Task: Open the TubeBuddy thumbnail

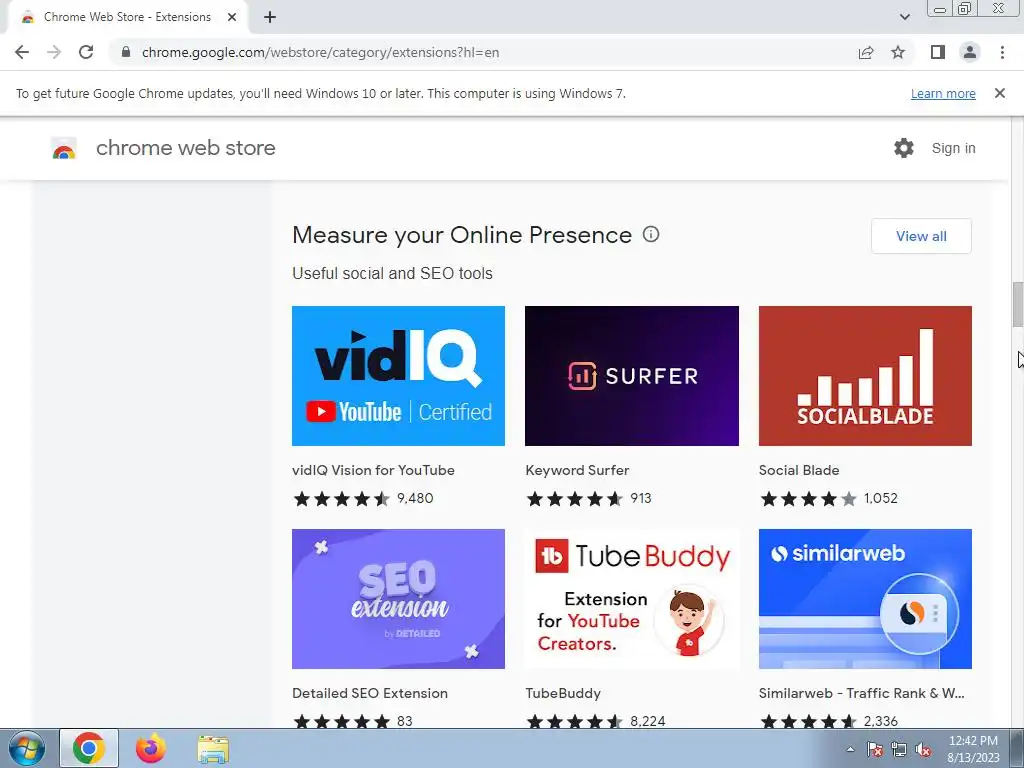Action: [x=632, y=599]
